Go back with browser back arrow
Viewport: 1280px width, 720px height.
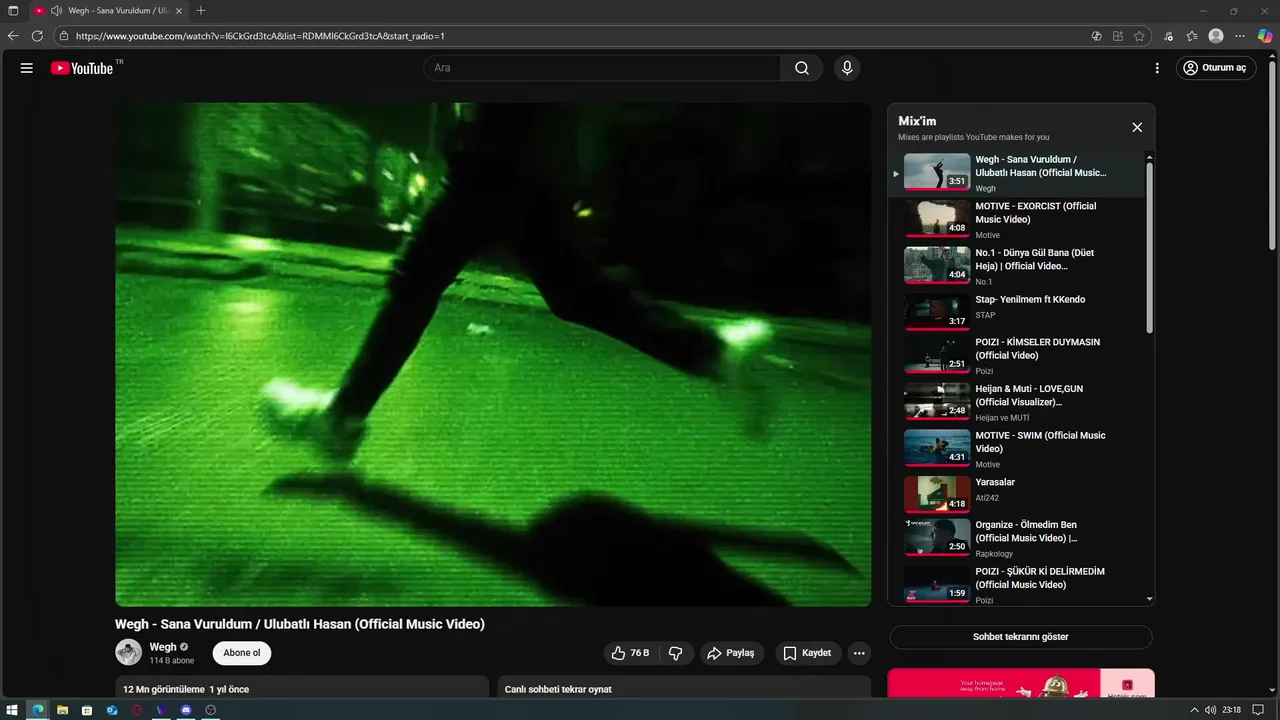(13, 36)
